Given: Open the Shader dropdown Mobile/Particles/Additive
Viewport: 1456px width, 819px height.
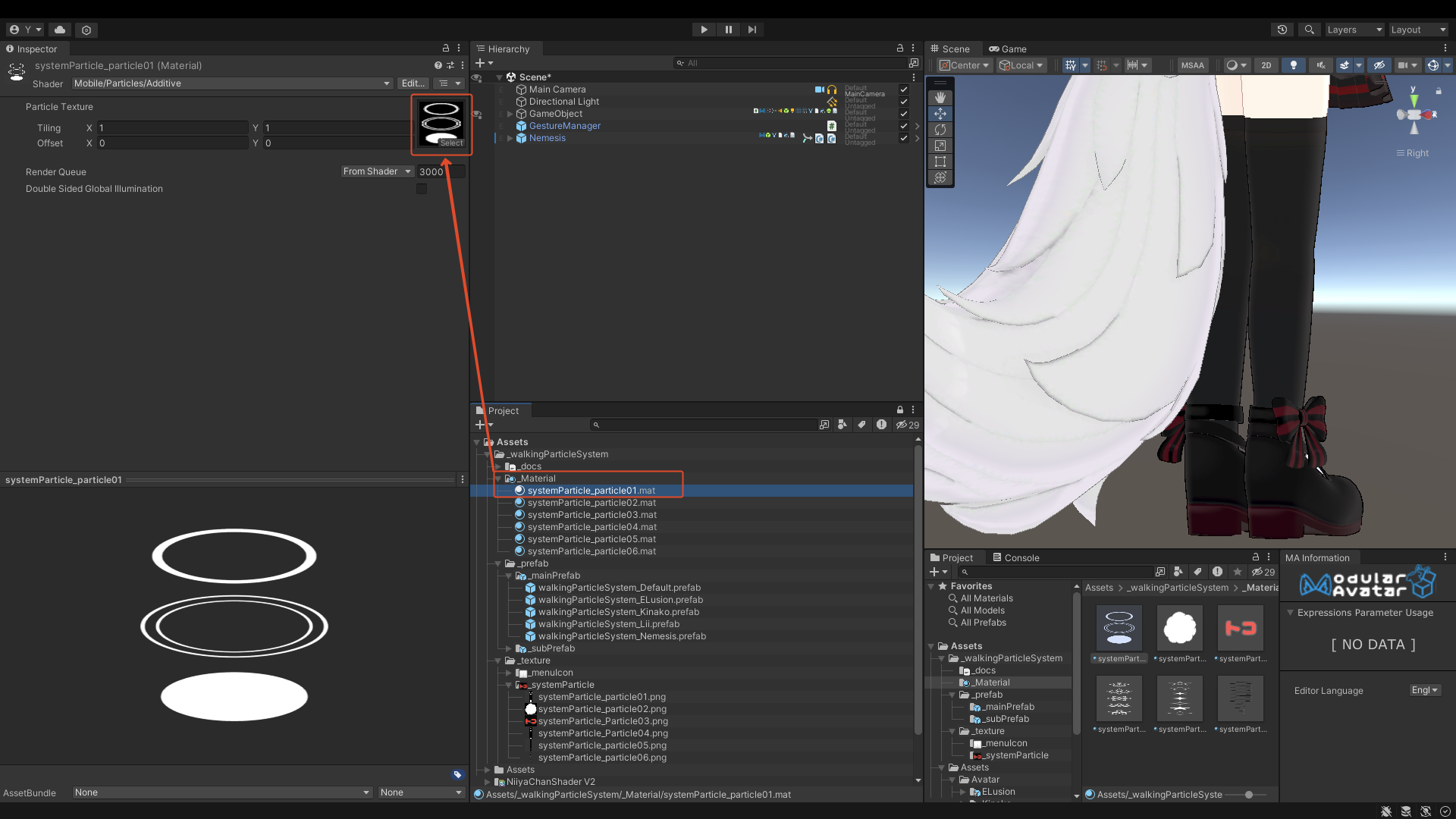Looking at the screenshot, I should tap(232, 83).
